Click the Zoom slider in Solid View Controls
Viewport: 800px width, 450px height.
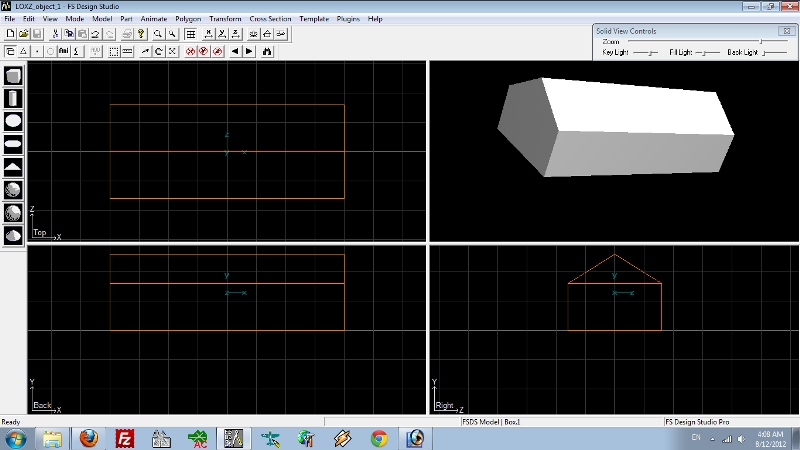[760, 42]
